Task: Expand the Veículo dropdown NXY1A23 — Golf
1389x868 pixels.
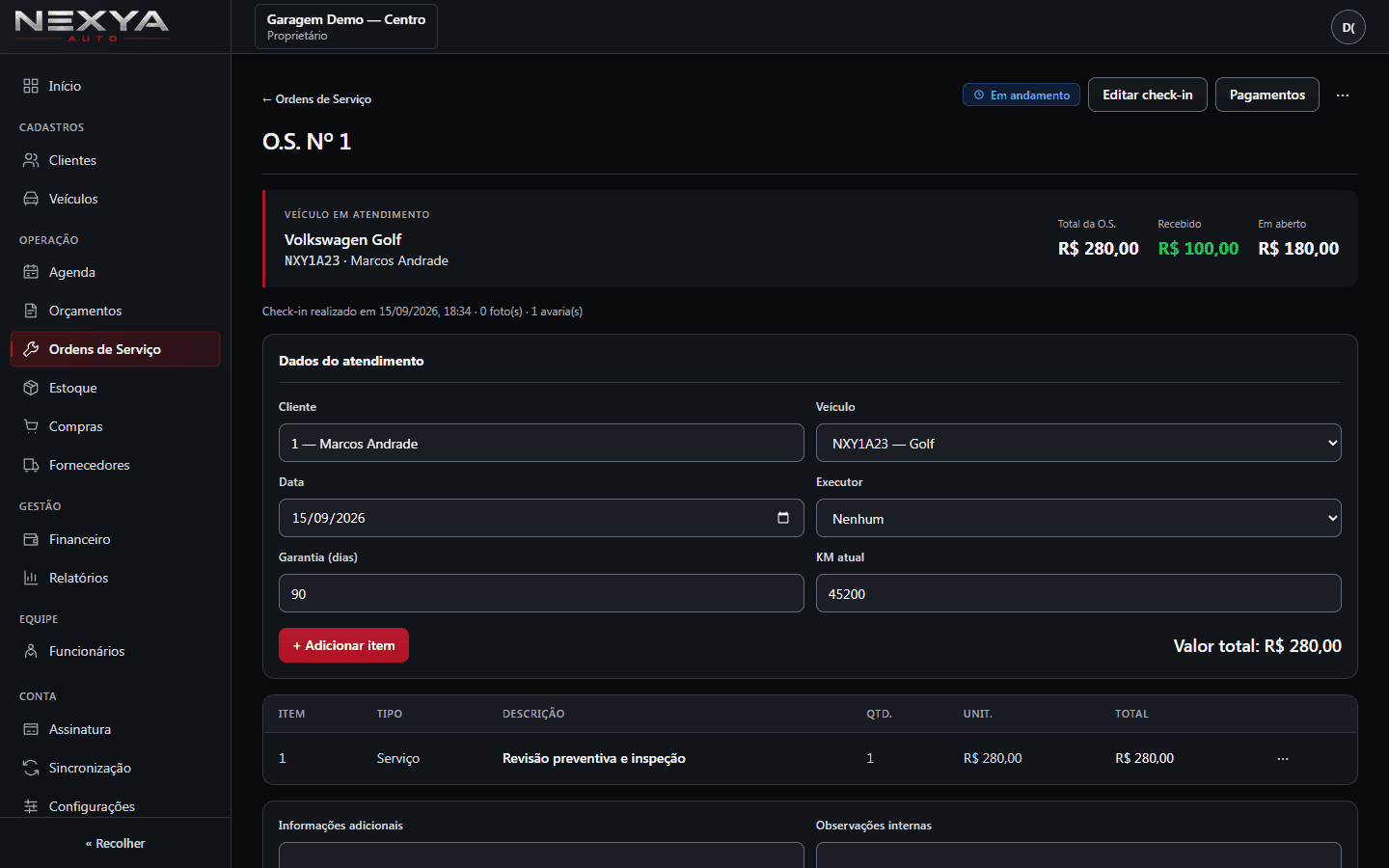Action: pos(1078,443)
